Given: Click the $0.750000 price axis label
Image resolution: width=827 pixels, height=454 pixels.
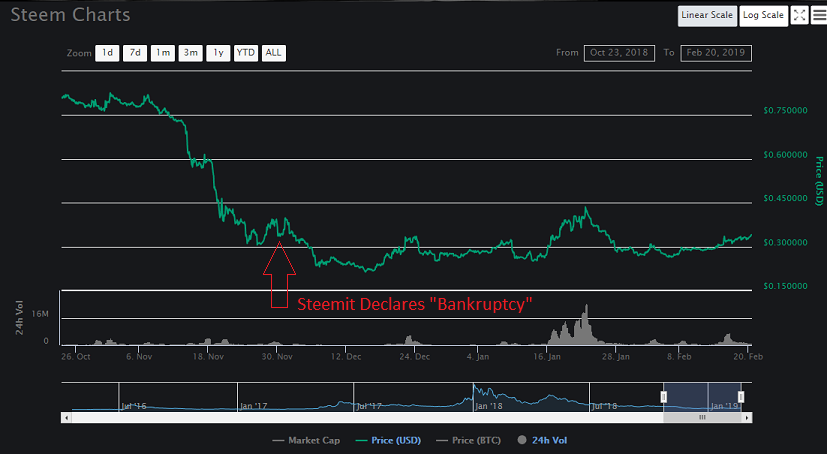Looking at the screenshot, I should coord(785,111).
